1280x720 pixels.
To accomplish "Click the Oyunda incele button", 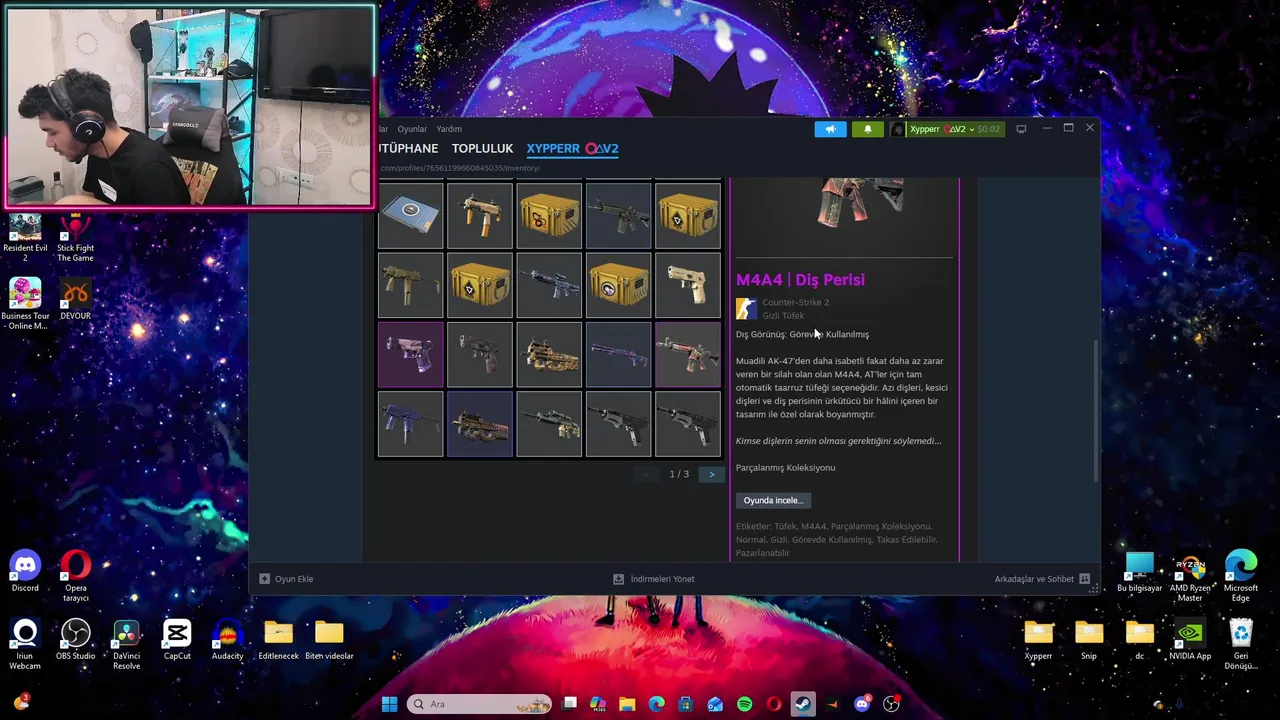I will pyautogui.click(x=773, y=500).
